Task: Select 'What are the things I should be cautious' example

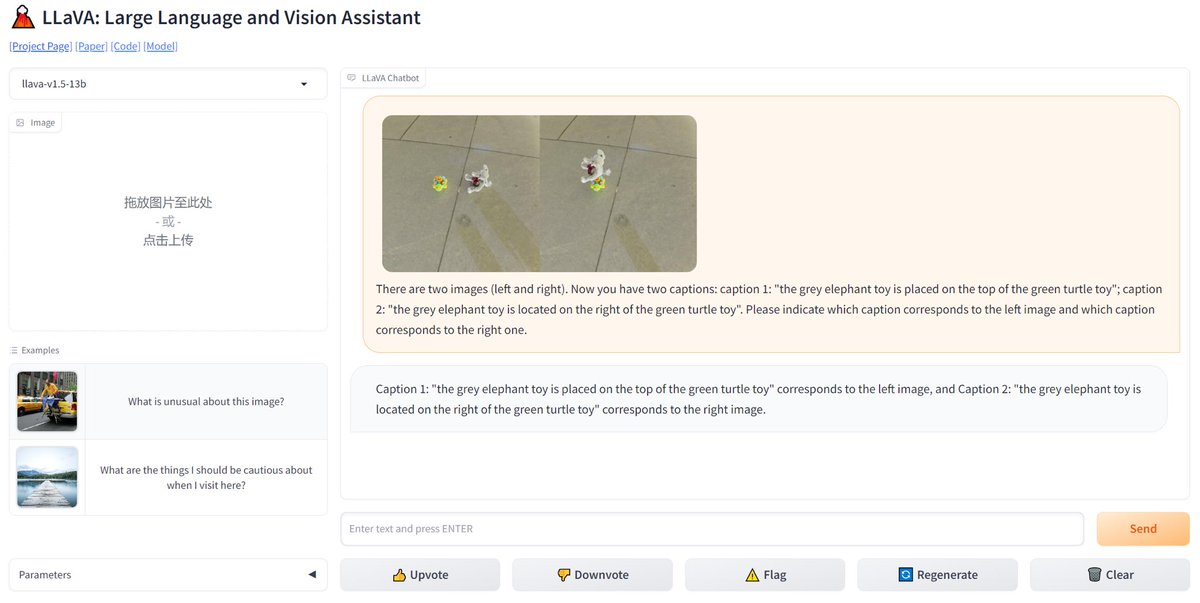Action: point(206,477)
